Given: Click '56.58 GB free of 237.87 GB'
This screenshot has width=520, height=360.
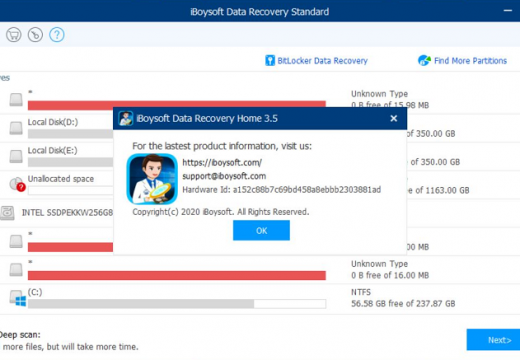Looking at the screenshot, I should 403,304.
